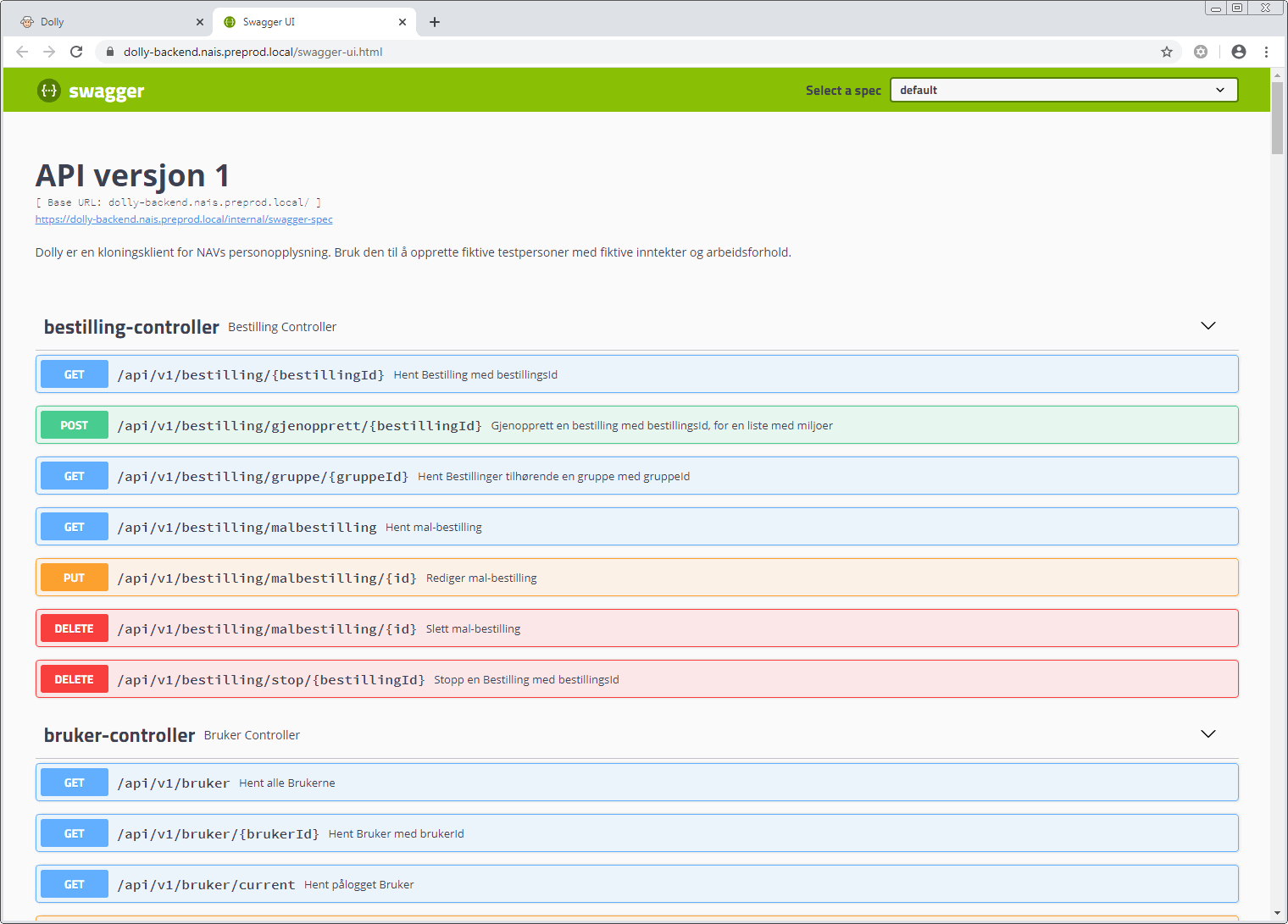Screen dimensions: 1288x924
Task: Collapse the bestilling-controller section
Action: coord(1208,326)
